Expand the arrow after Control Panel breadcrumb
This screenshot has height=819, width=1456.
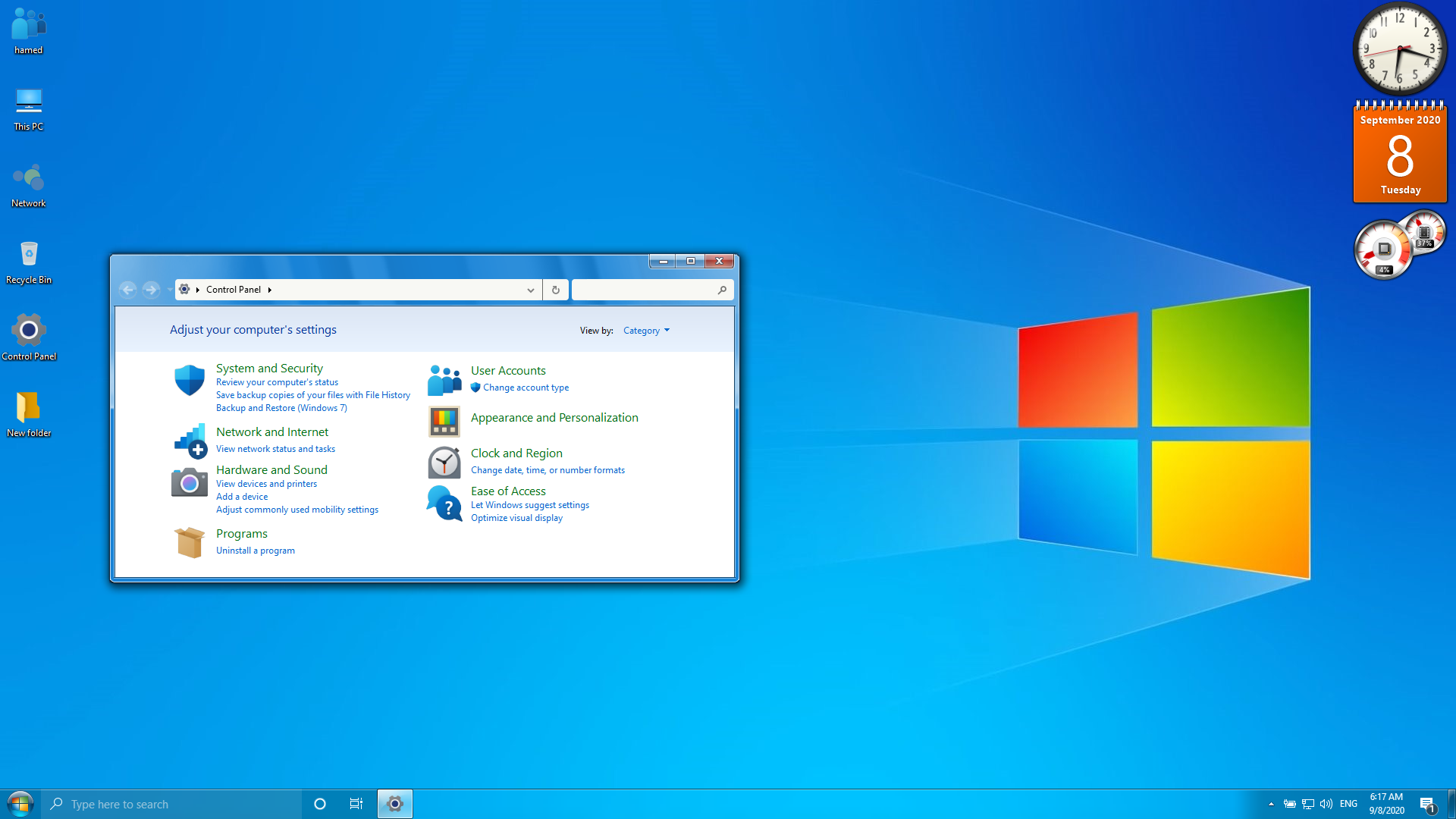point(269,290)
